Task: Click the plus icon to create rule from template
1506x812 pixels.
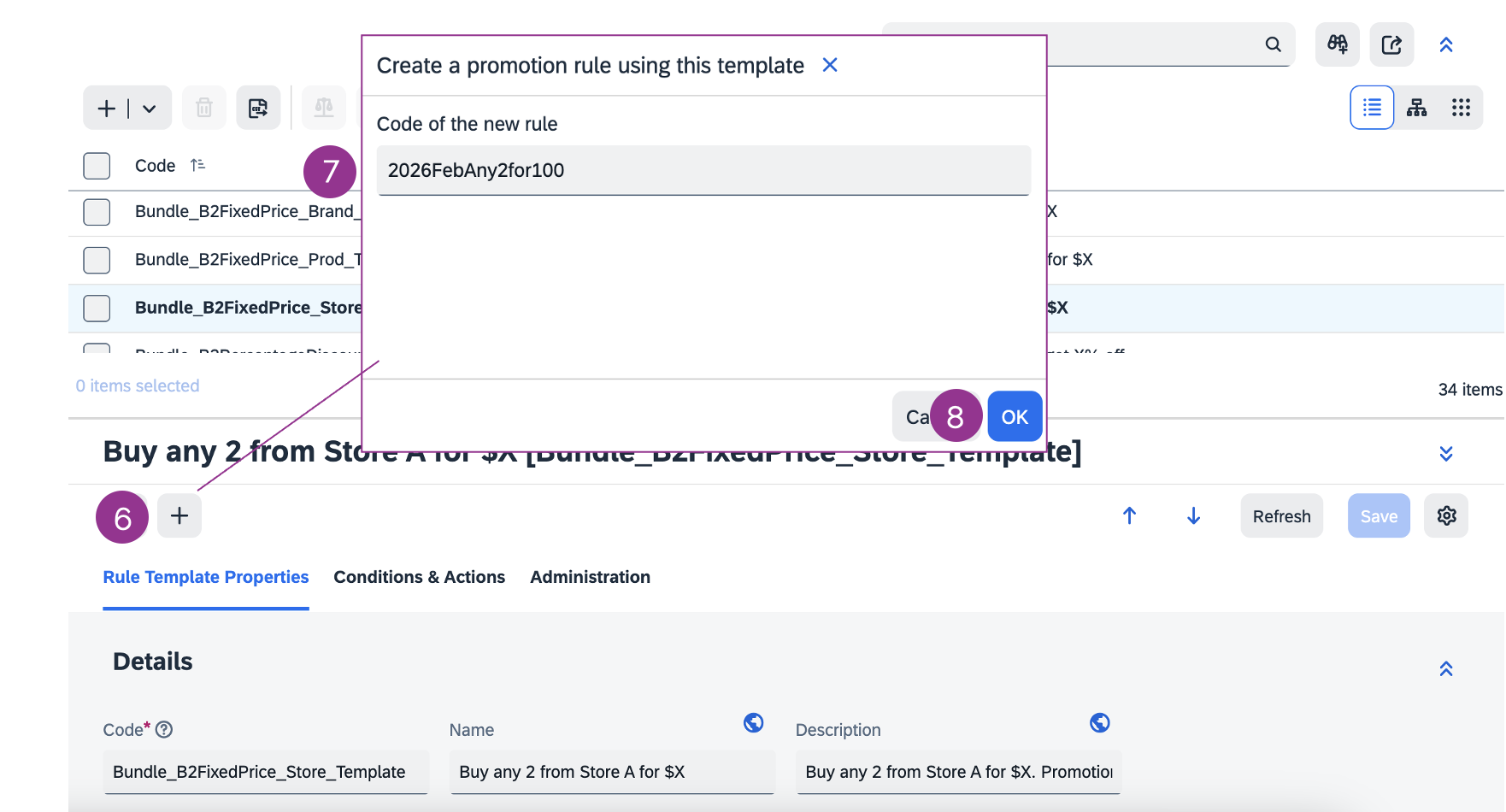Action: pos(179,515)
